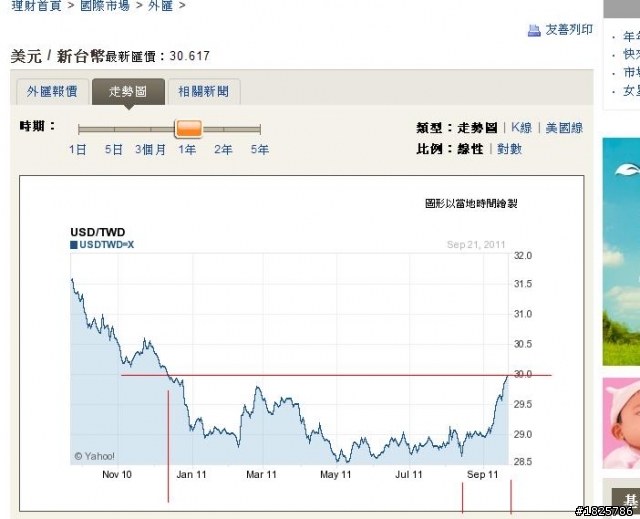This screenshot has width=640, height=519.
Task: Open the 外匯報價 tab
Action: 52,91
